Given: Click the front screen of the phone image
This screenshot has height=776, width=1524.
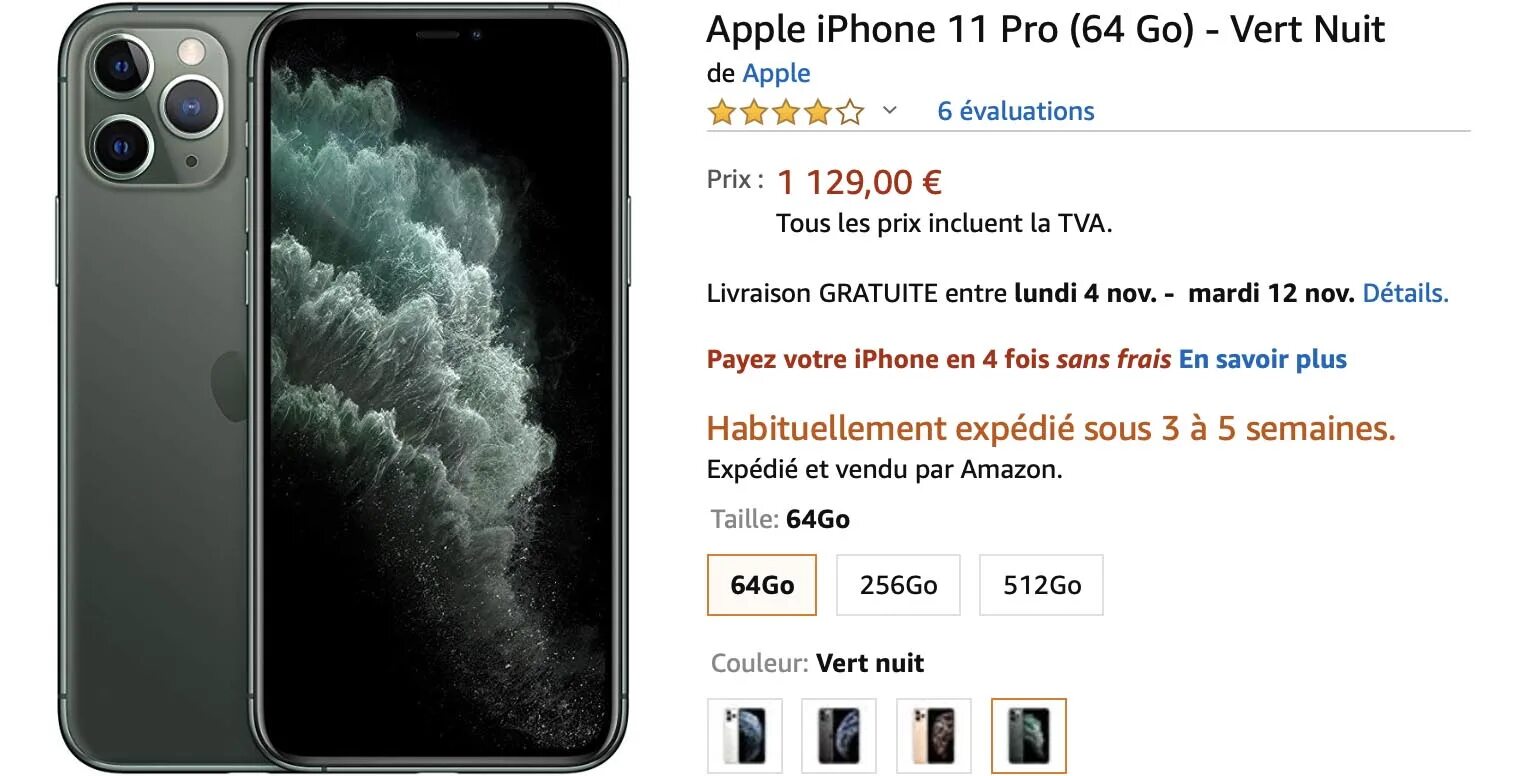Looking at the screenshot, I should [x=440, y=390].
